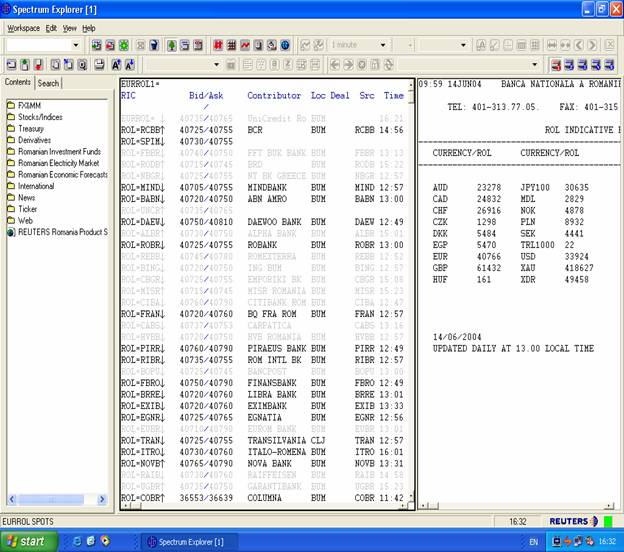Click the REUTERS logo in status bar
The height and width of the screenshot is (552, 624).
point(573,521)
